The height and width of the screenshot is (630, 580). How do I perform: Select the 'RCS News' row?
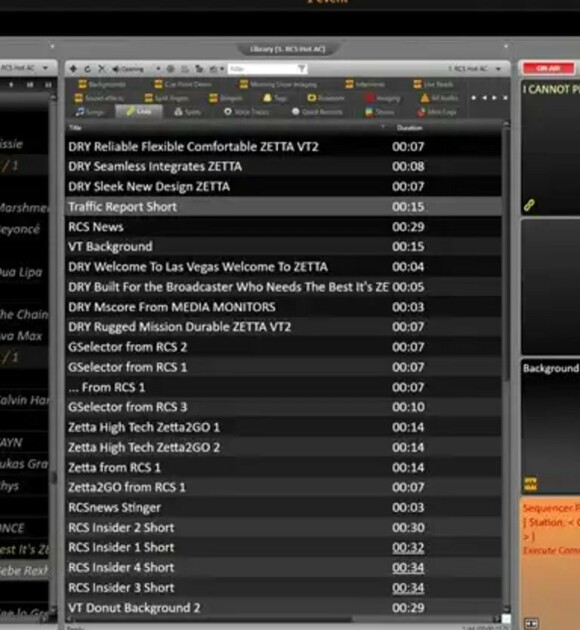coord(283,227)
